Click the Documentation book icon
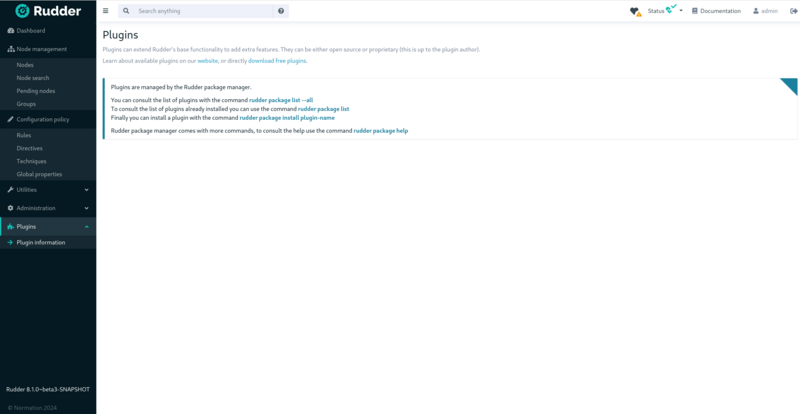The height and width of the screenshot is (414, 800). tap(694, 11)
